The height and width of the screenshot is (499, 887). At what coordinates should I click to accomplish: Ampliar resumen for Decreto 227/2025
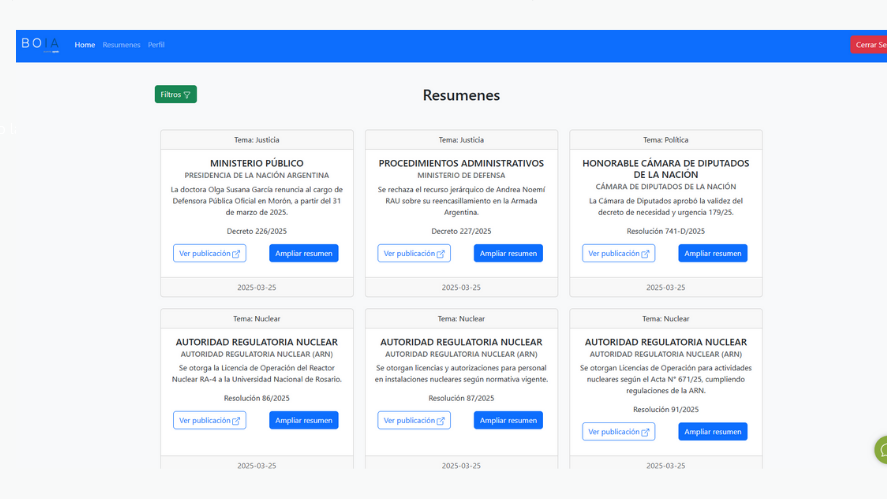click(508, 253)
